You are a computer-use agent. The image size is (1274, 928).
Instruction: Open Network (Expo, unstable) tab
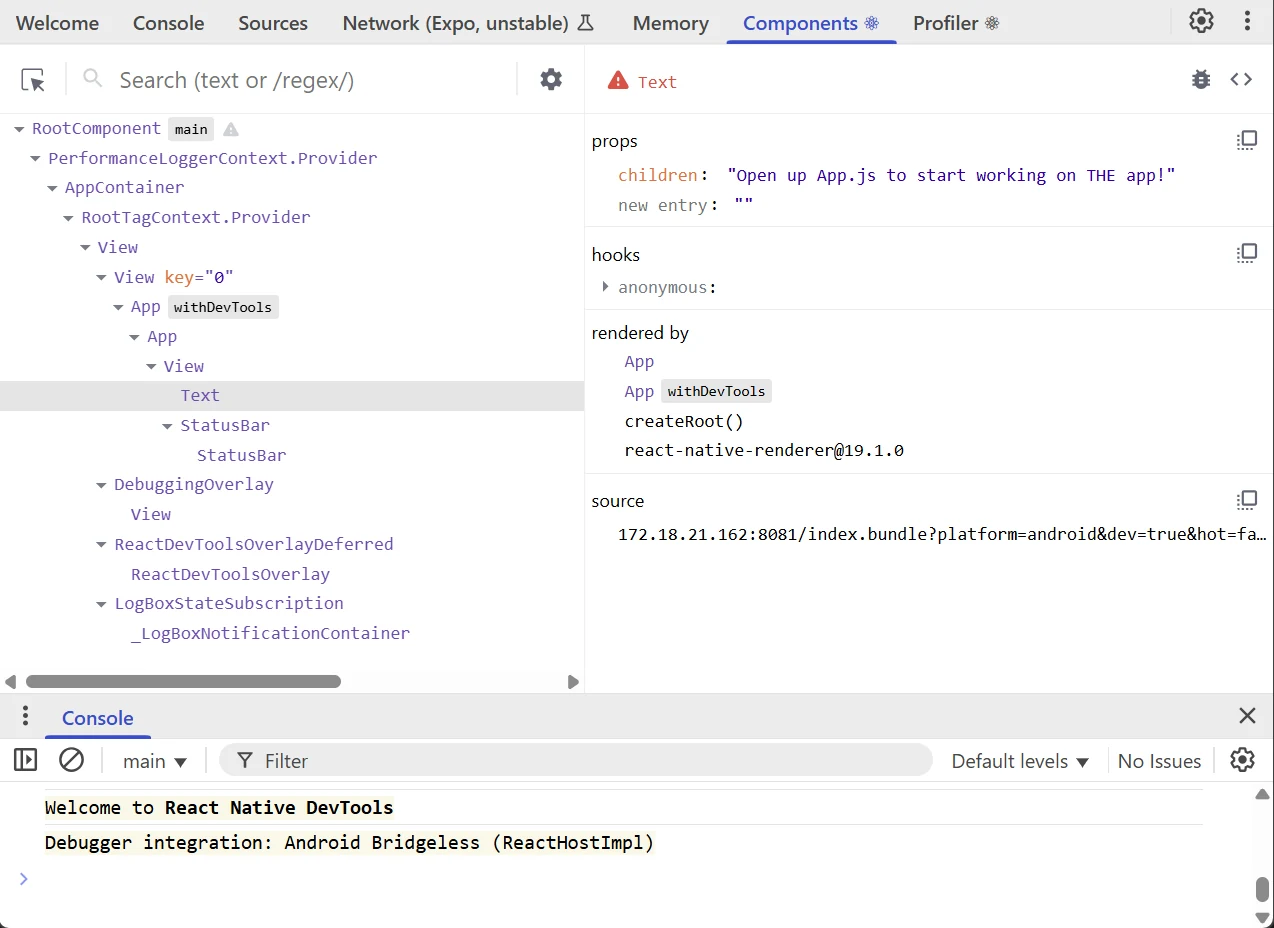468,23
